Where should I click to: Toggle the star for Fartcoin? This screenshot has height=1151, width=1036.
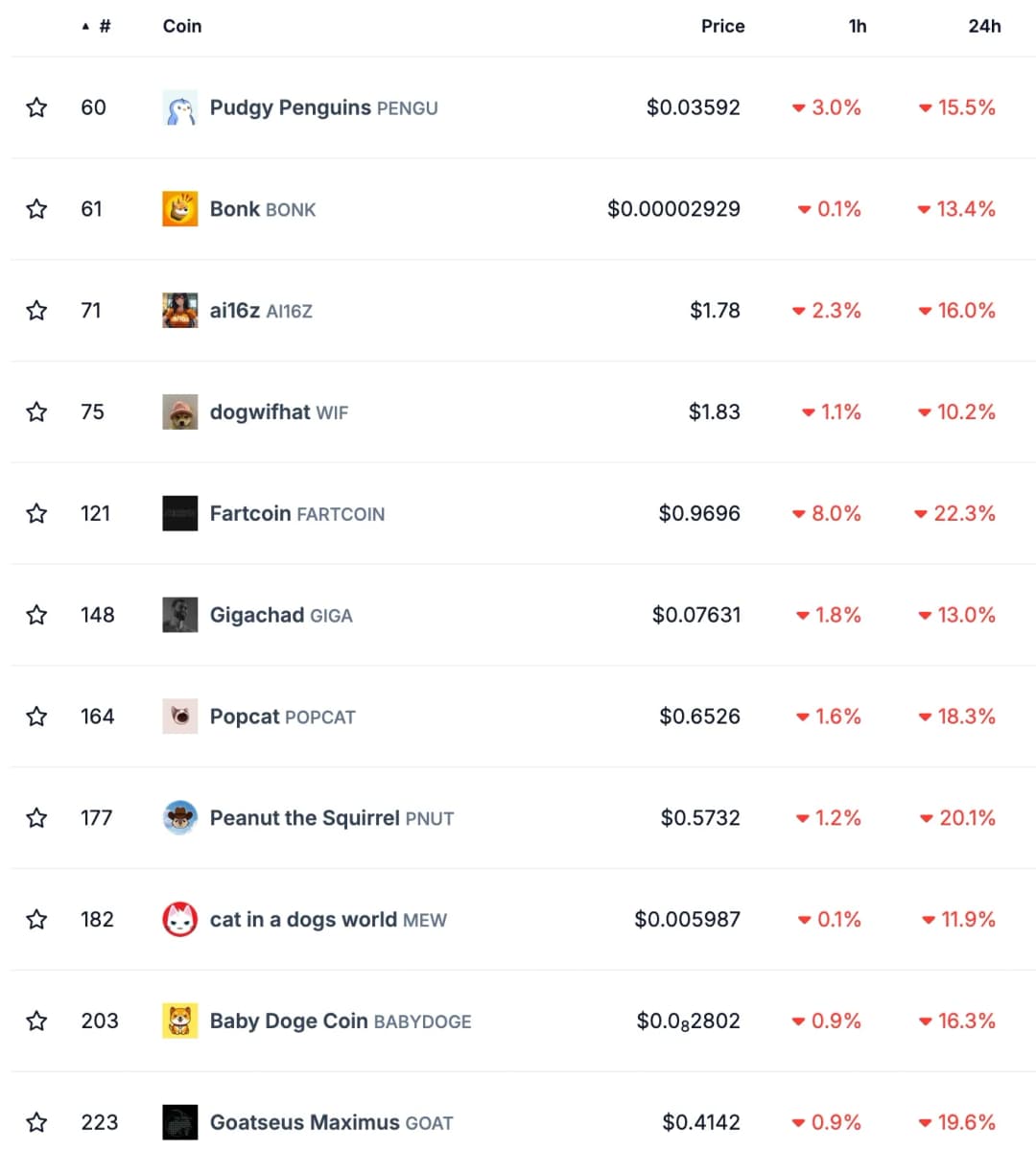36,513
